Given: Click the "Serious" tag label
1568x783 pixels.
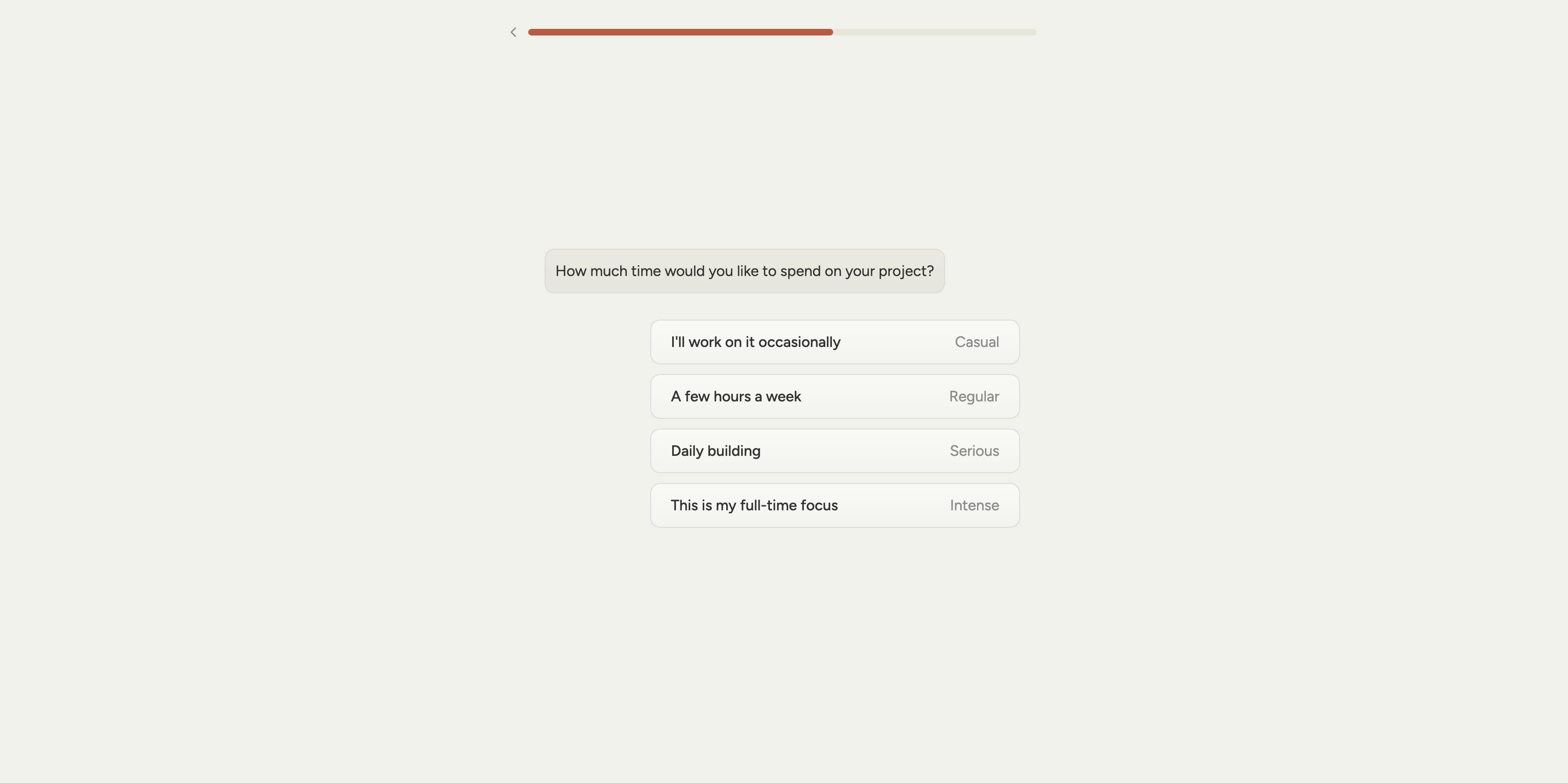Looking at the screenshot, I should point(974,451).
